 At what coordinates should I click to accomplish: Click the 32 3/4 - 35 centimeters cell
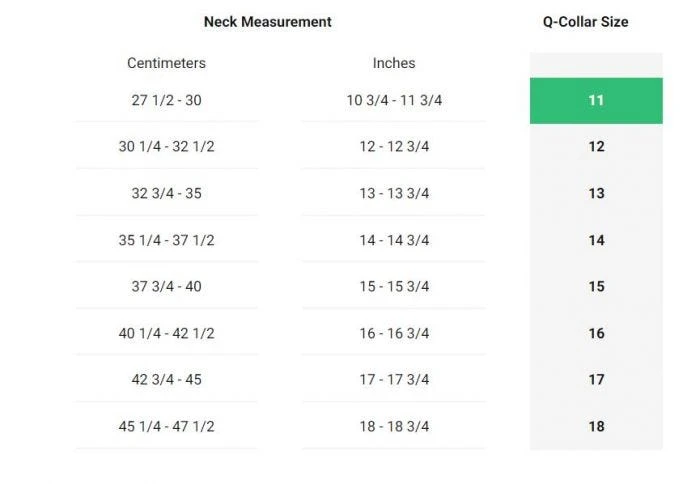(166, 194)
